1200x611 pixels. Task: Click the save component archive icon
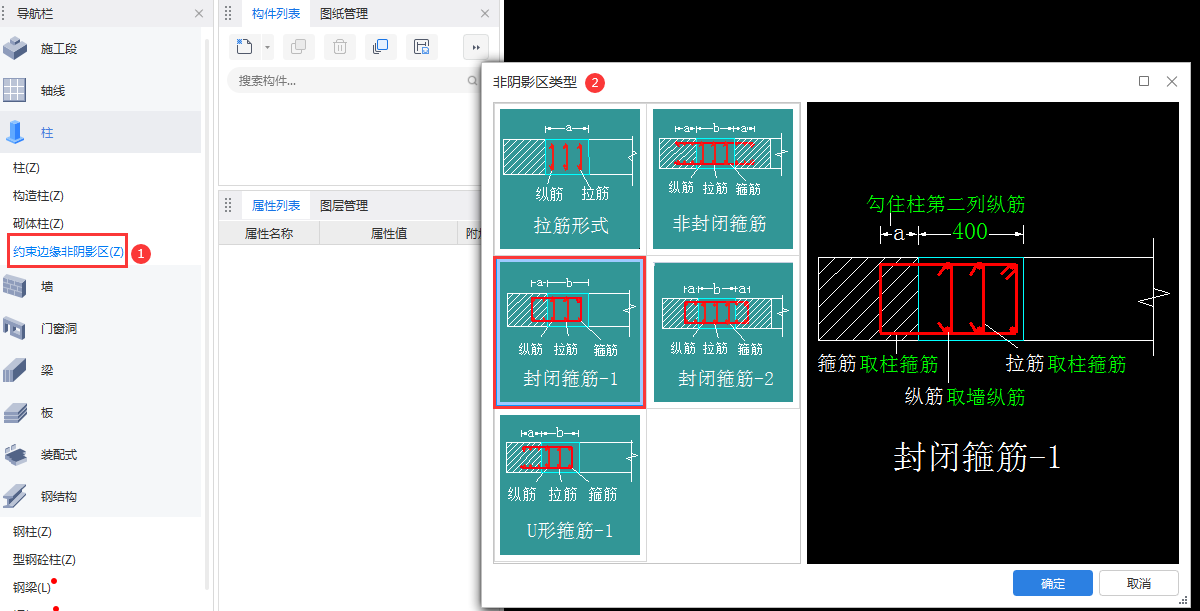[421, 47]
